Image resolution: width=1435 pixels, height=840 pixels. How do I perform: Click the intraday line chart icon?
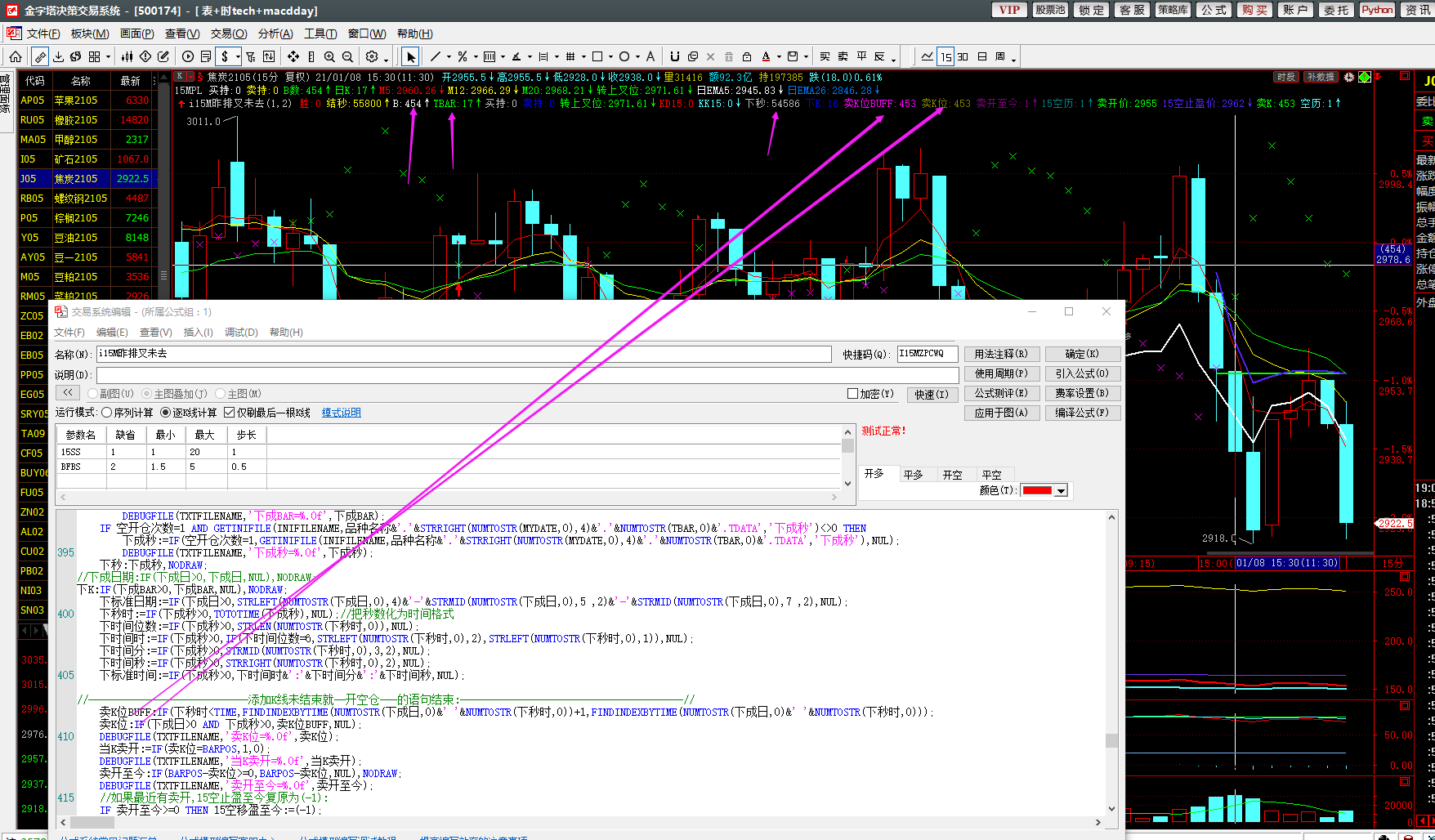point(927,56)
